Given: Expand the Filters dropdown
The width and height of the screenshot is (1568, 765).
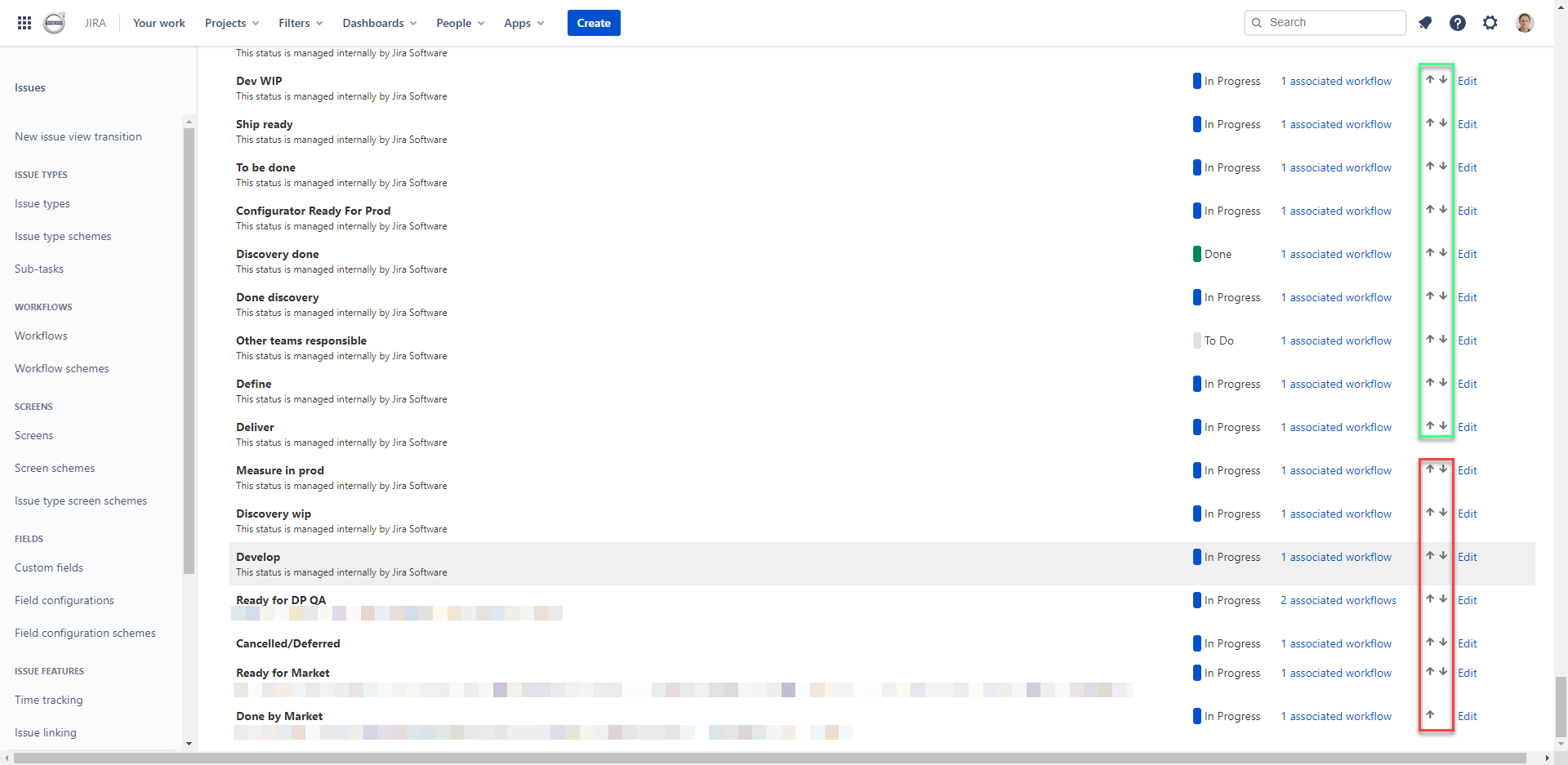Looking at the screenshot, I should 301,23.
